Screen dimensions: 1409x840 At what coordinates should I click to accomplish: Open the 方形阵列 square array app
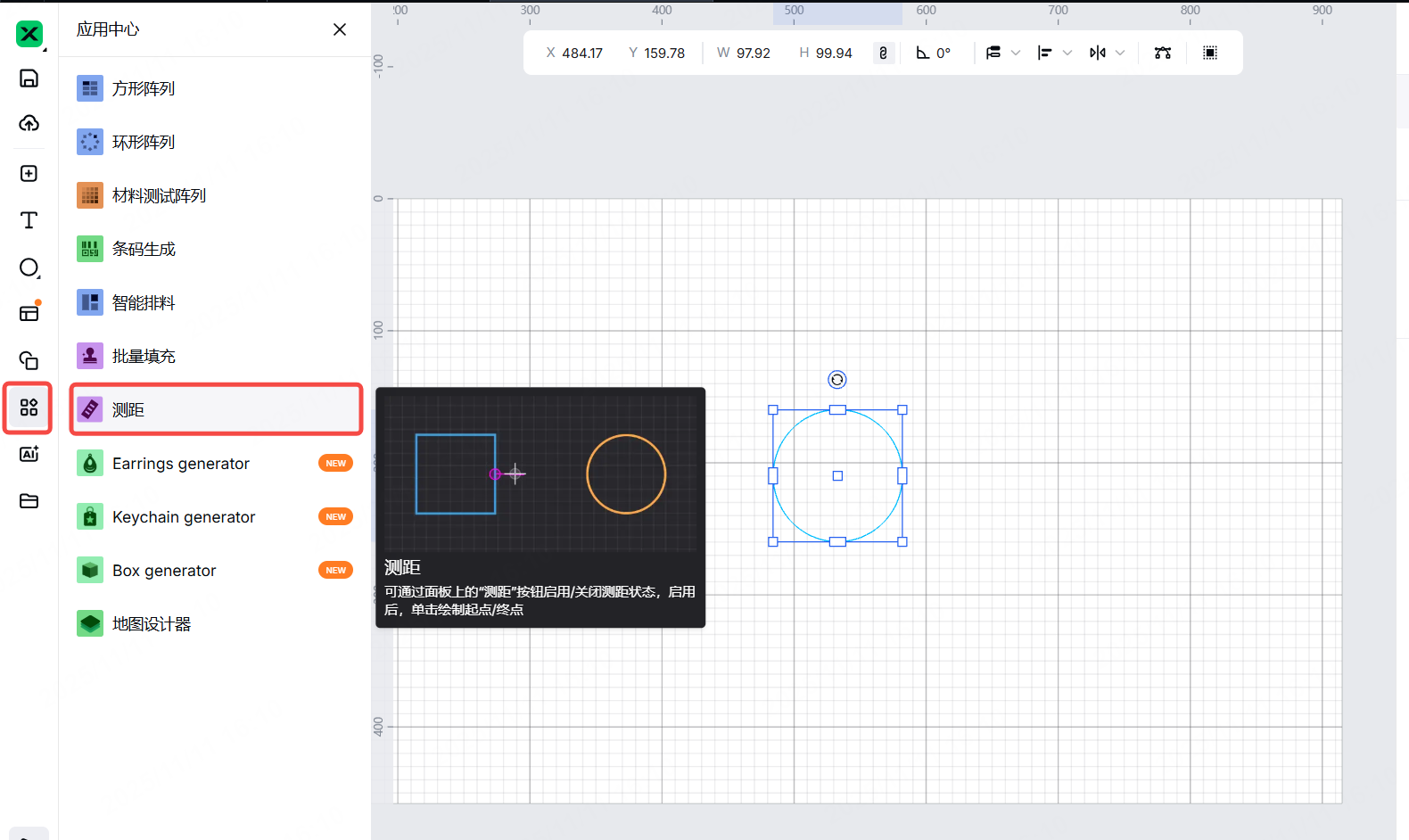click(x=216, y=88)
